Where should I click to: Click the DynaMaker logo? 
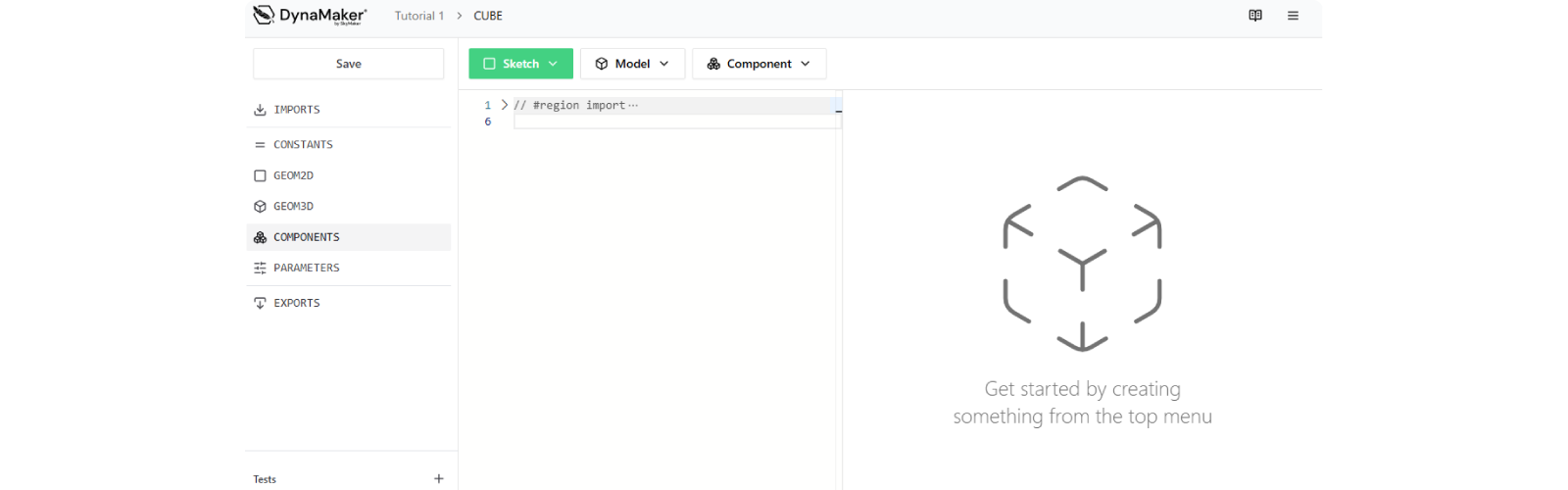(310, 16)
